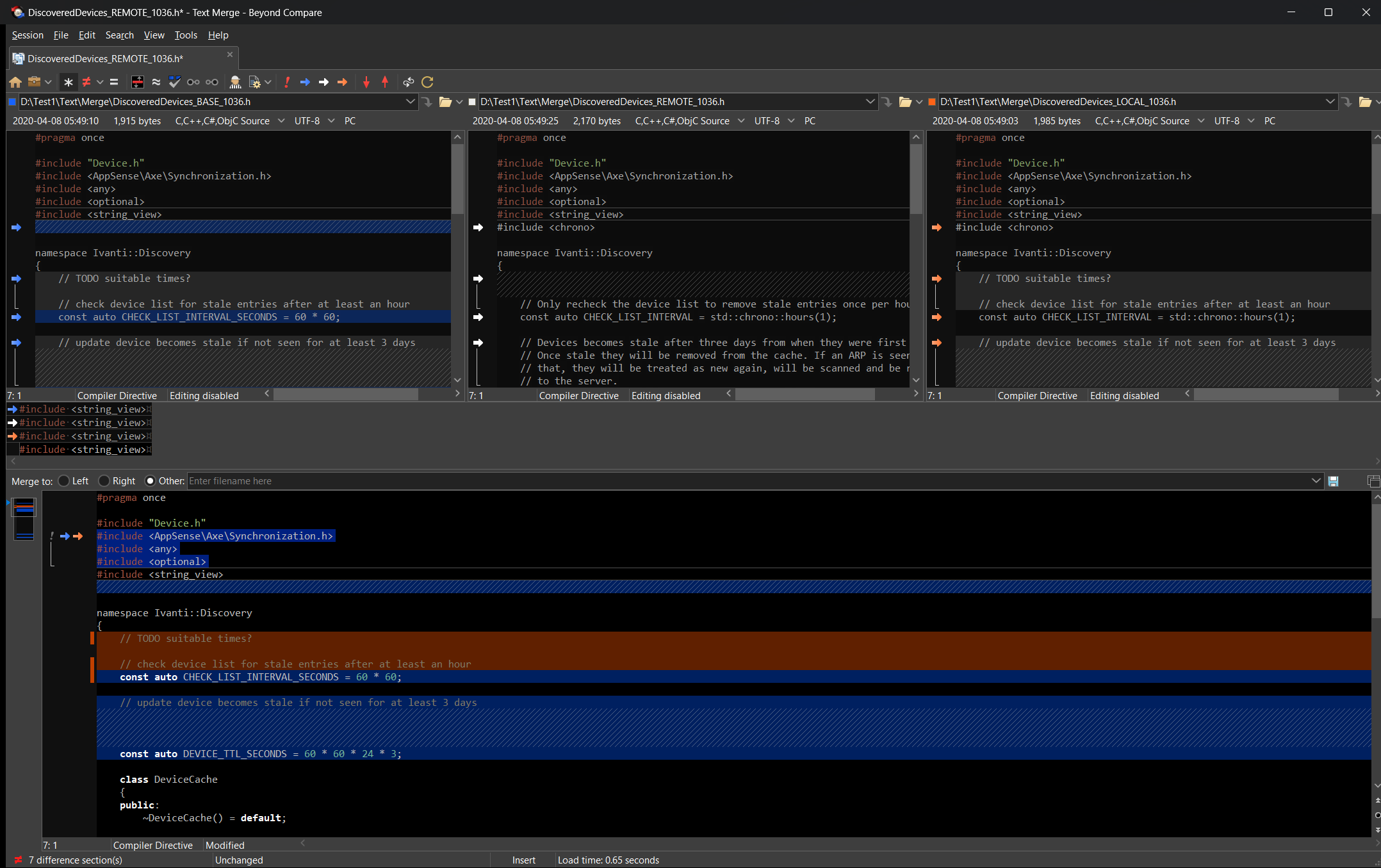The width and height of the screenshot is (1381, 868).
Task: Open REMOTE pane UTF-8 encoding dropdown
Action: click(x=791, y=121)
